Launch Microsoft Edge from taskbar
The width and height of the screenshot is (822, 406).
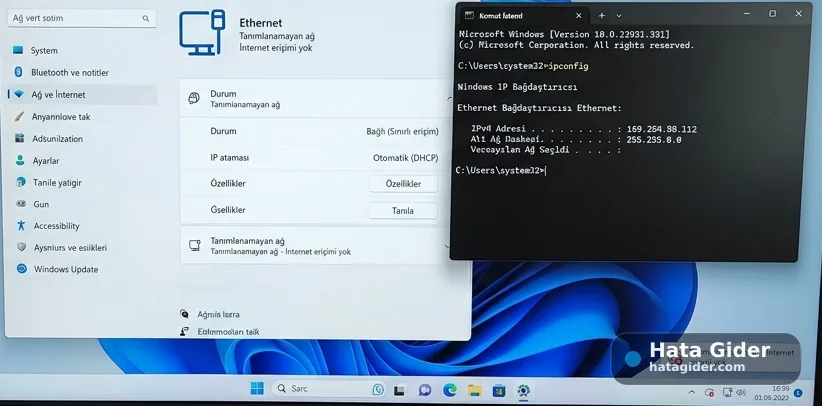click(450, 390)
